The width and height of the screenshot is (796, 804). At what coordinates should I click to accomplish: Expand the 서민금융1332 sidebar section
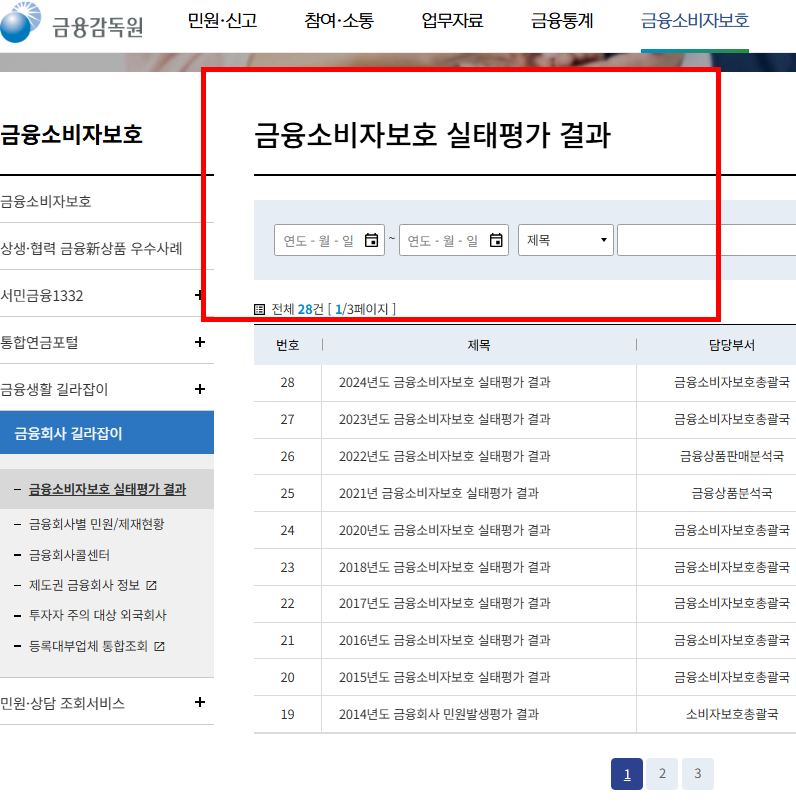point(200,295)
